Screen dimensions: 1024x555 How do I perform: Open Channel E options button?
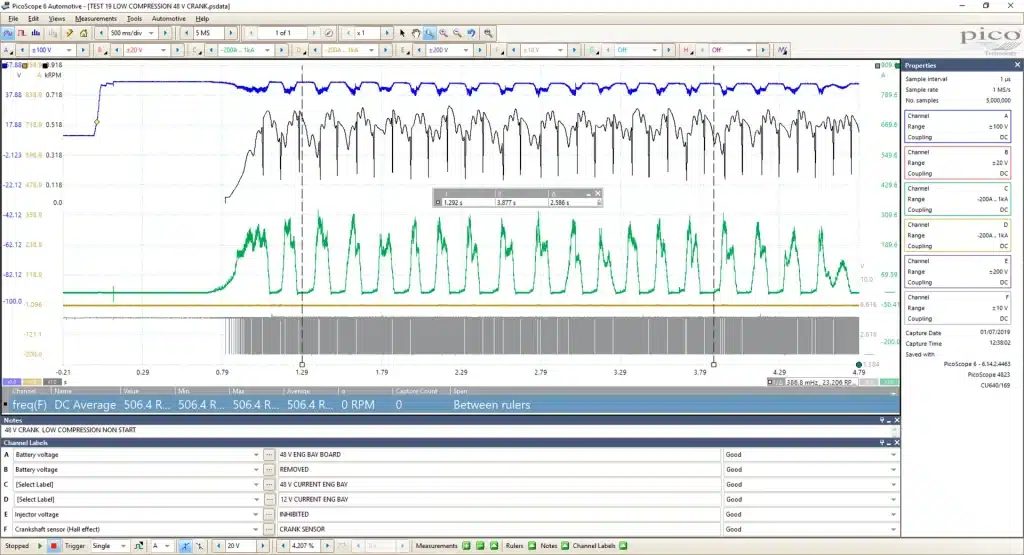pos(403,50)
